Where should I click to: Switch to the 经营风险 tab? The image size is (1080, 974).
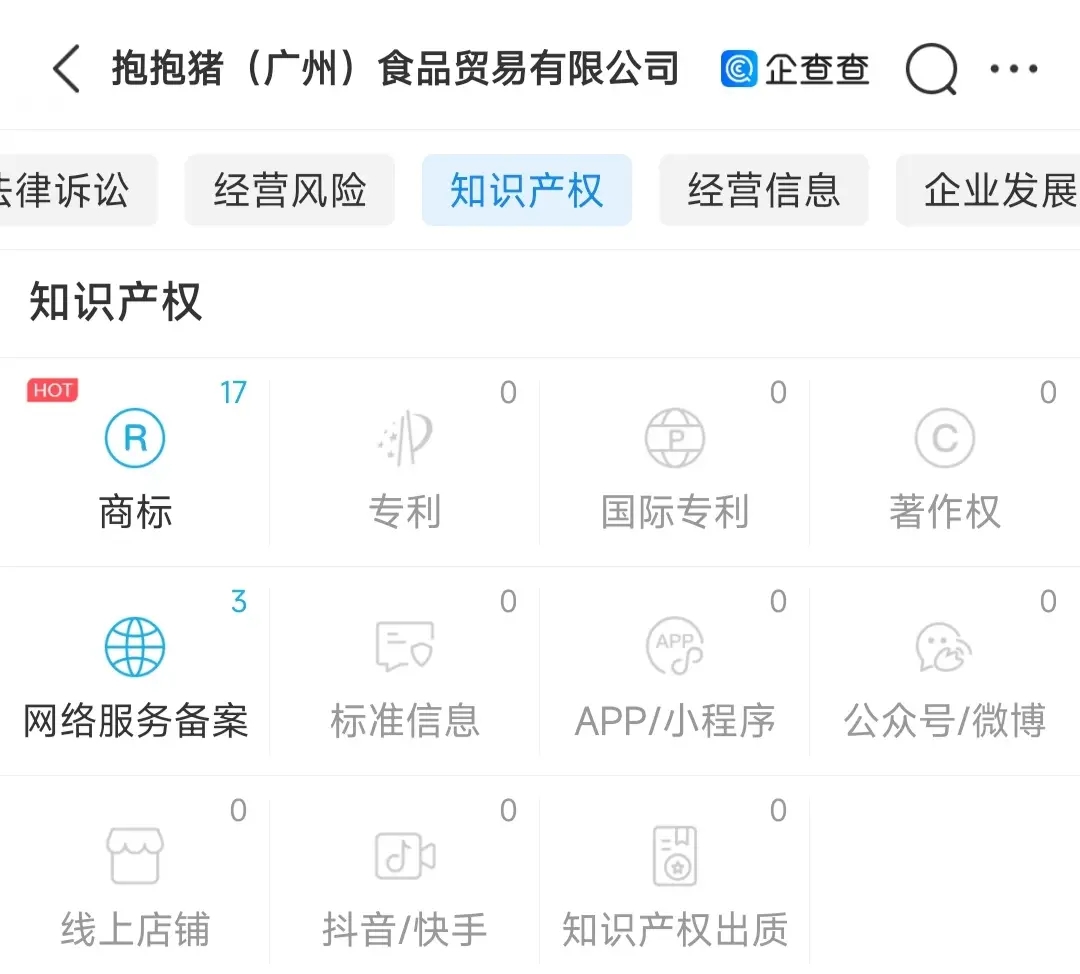click(290, 190)
